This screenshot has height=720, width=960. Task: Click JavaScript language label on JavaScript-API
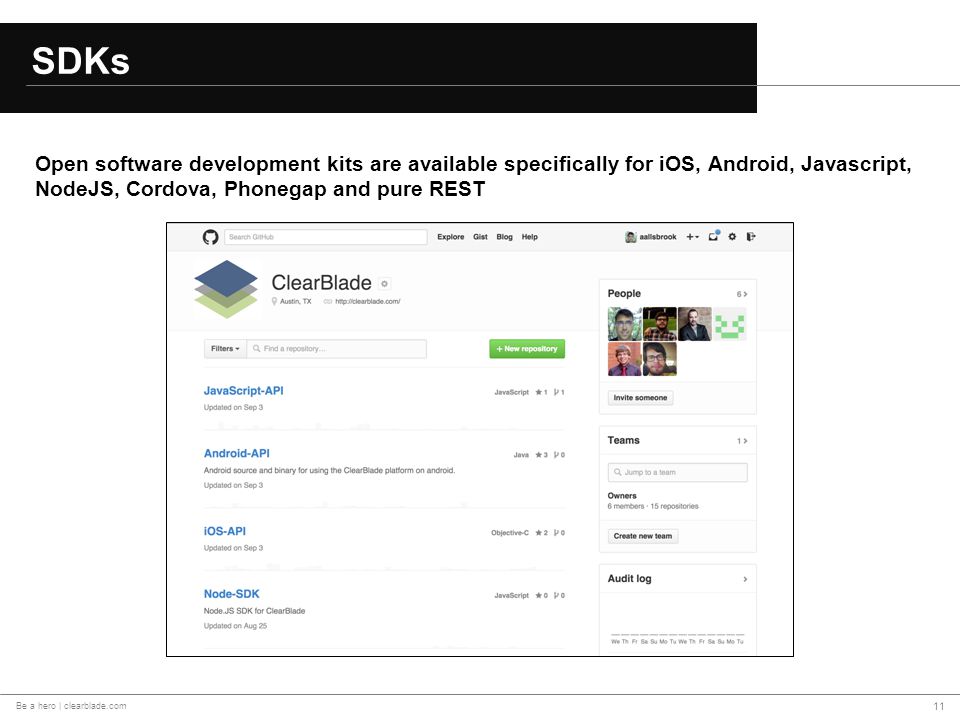coord(512,392)
